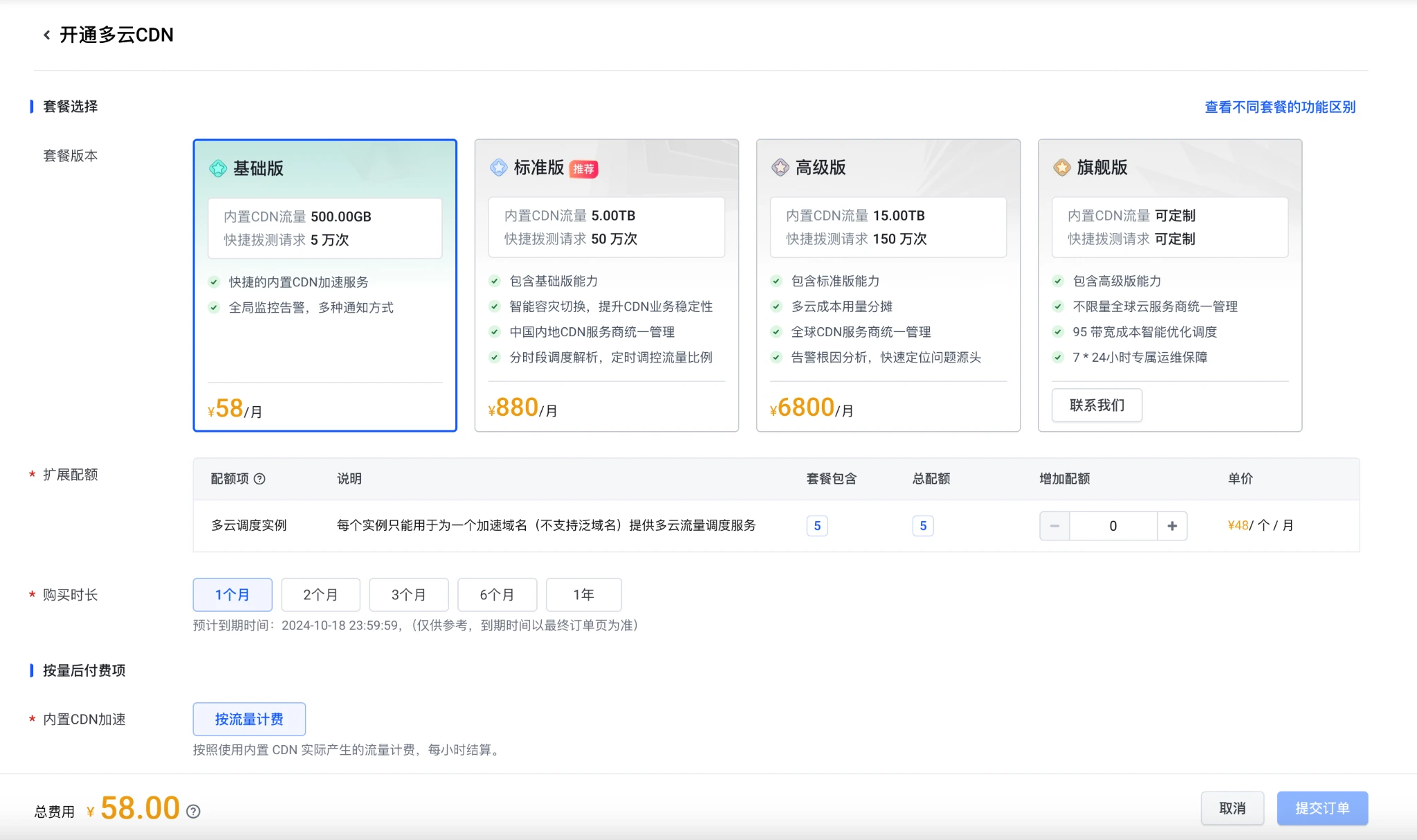This screenshot has height=840, width=1417.
Task: Open 查看不同套餐的功能区别 link
Action: (1279, 107)
